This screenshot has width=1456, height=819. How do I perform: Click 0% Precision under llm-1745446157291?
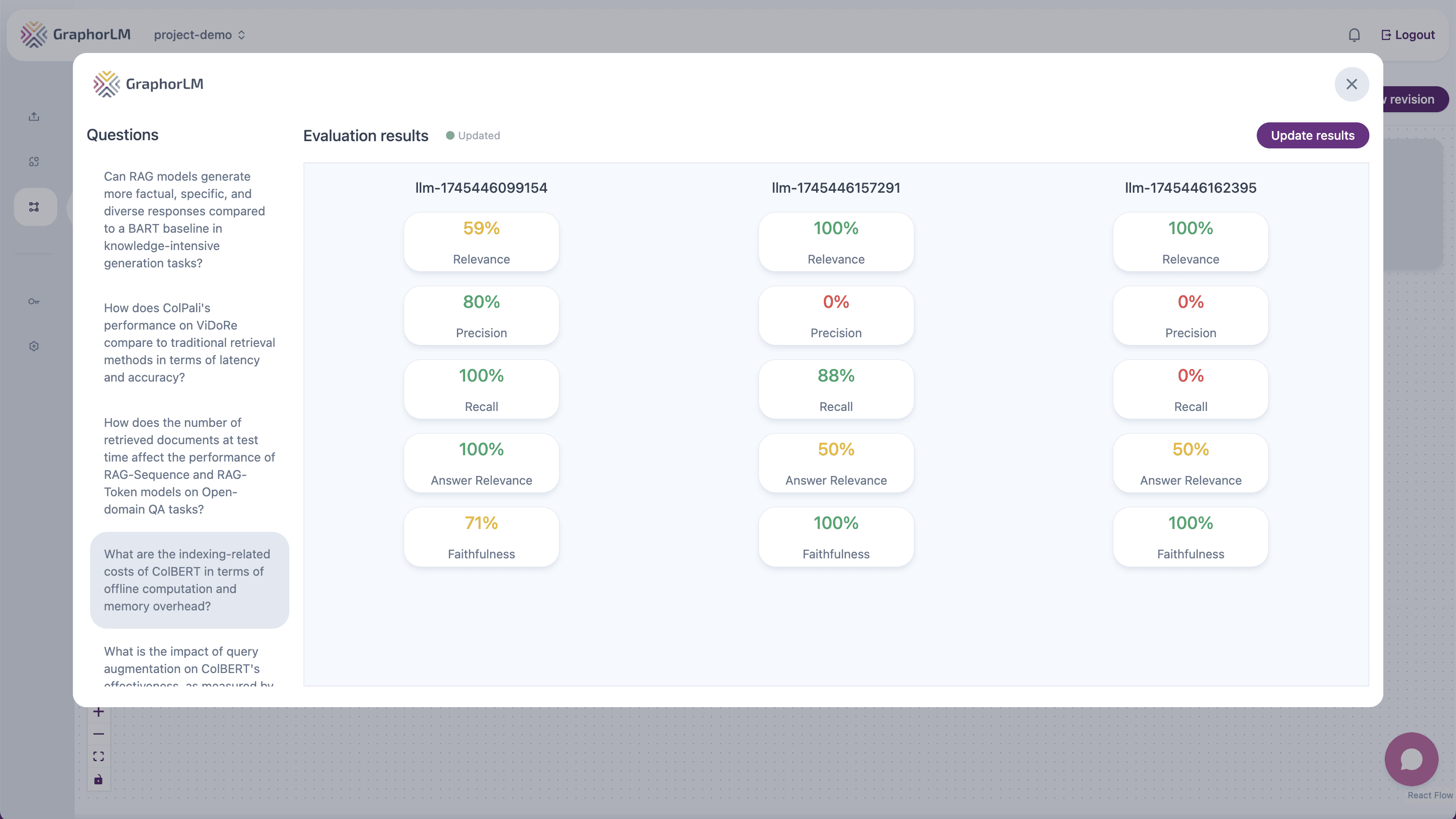click(835, 316)
